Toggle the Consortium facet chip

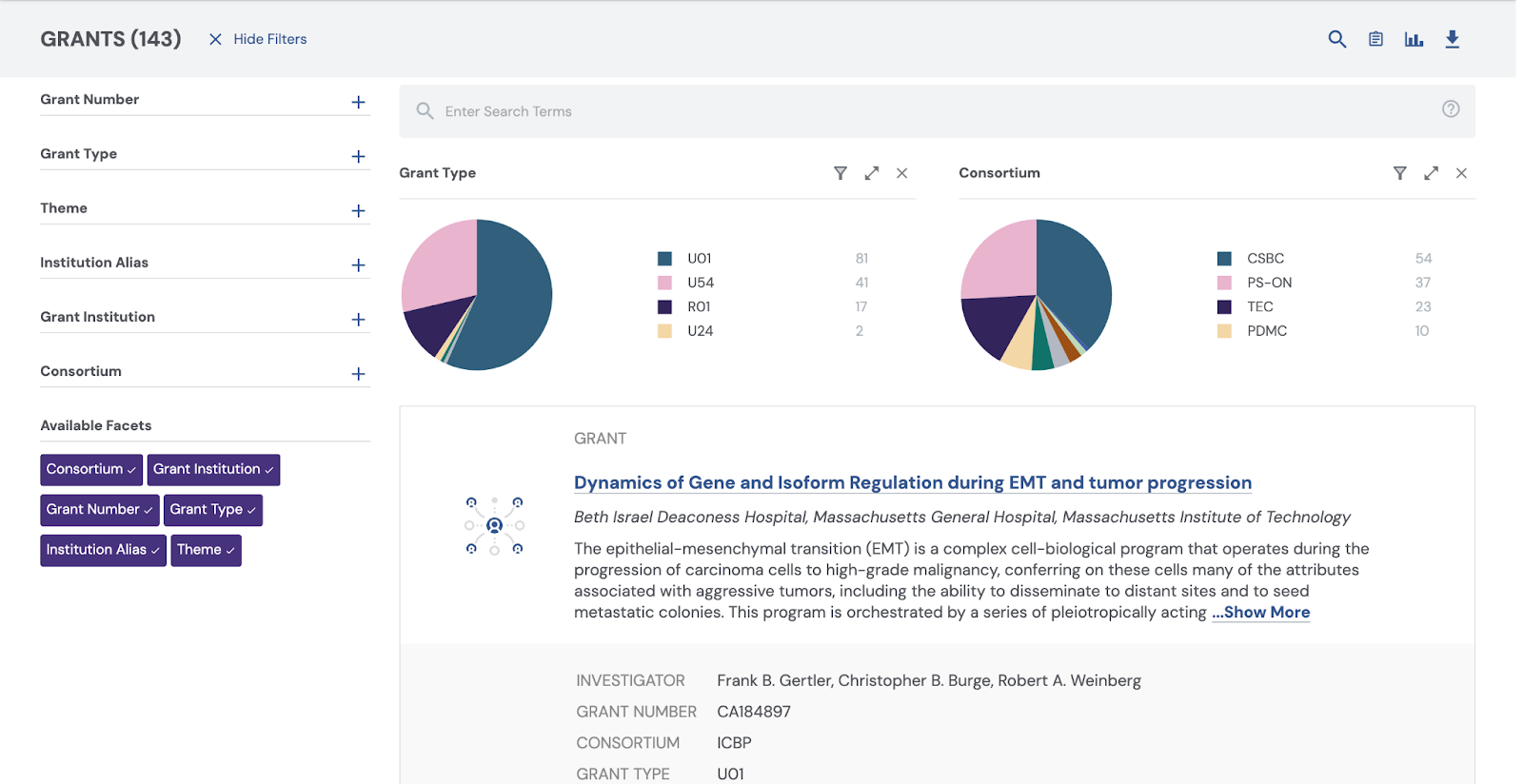pos(91,470)
